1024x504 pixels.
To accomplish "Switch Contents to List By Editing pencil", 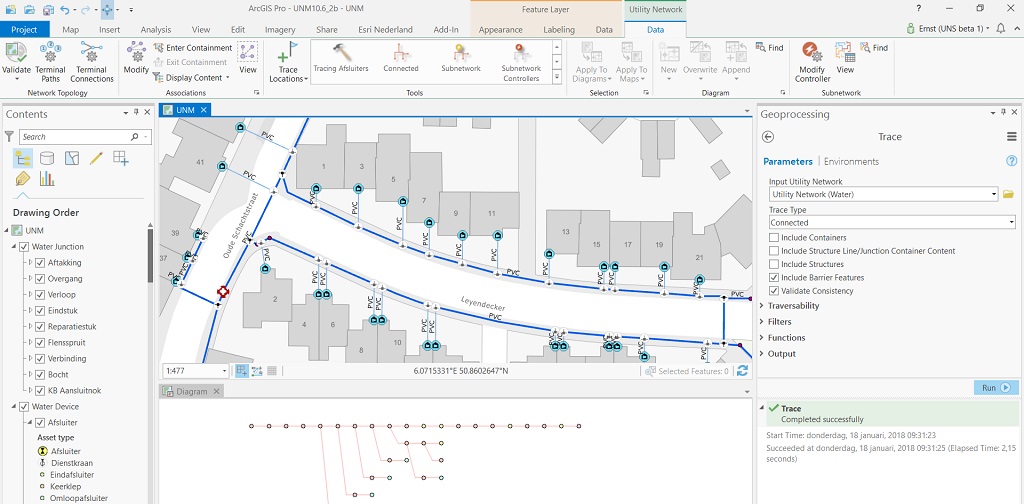I will click(97, 157).
